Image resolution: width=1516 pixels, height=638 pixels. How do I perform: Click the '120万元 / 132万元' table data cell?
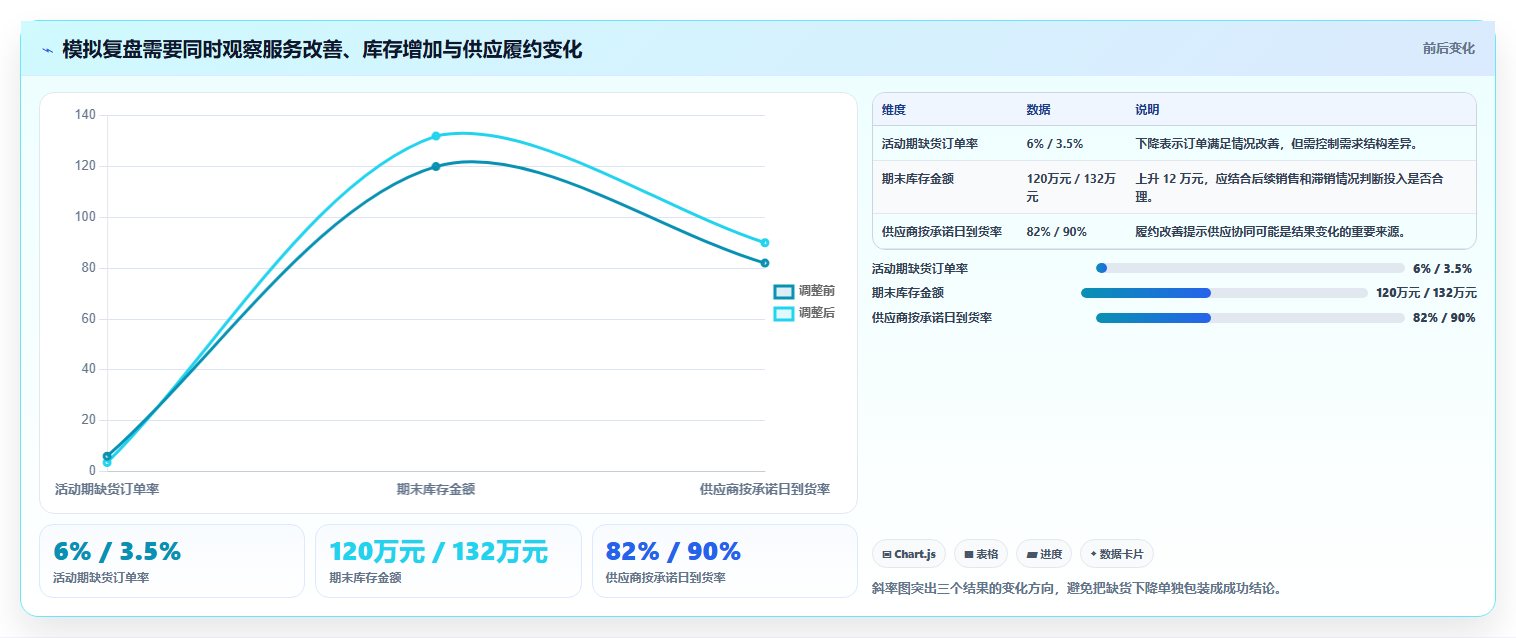point(1071,188)
